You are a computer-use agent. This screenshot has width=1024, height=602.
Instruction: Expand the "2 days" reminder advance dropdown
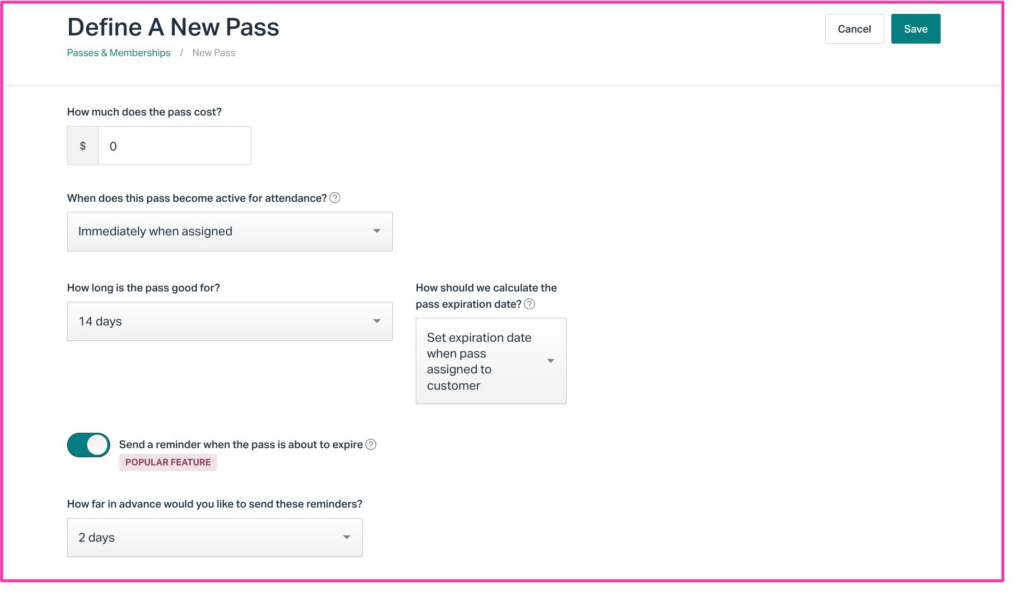tap(214, 537)
